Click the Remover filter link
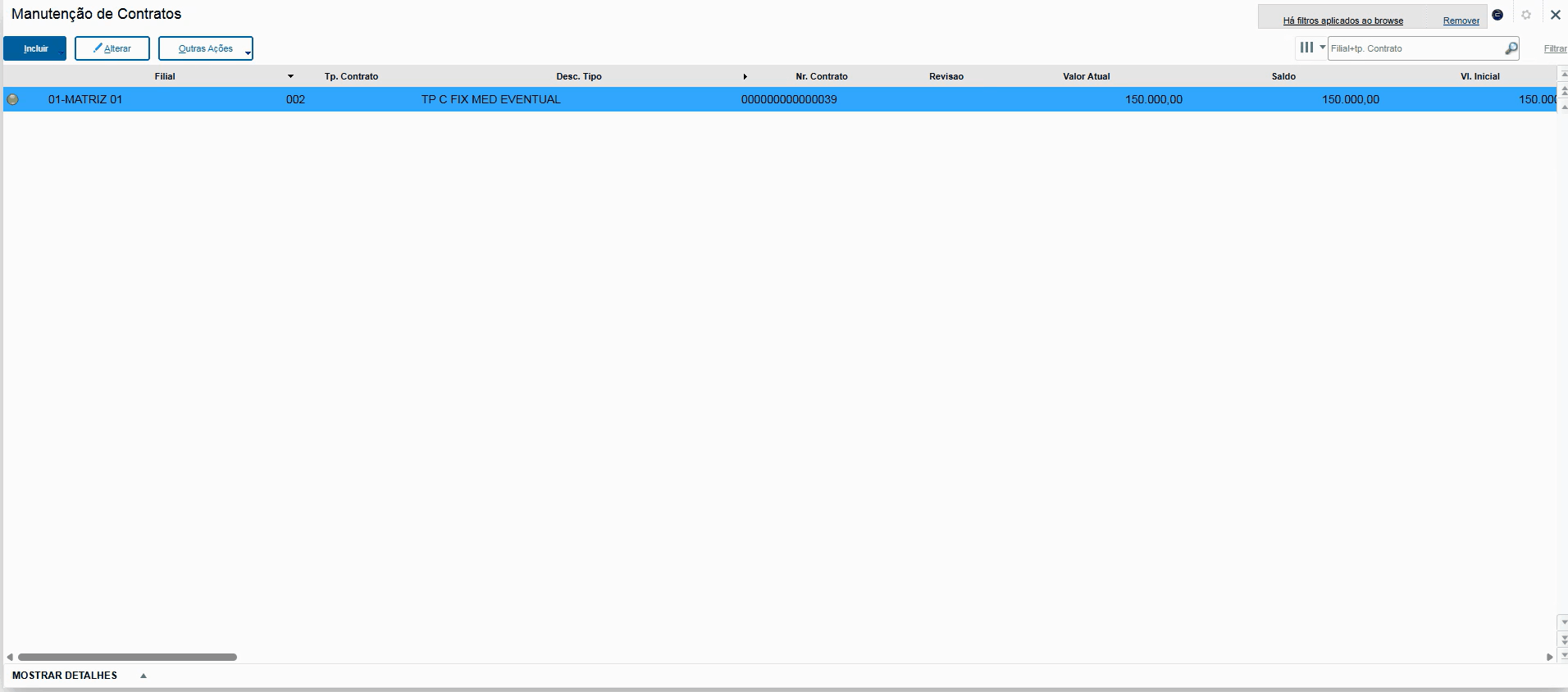The width and height of the screenshot is (1568, 692). 1461,20
